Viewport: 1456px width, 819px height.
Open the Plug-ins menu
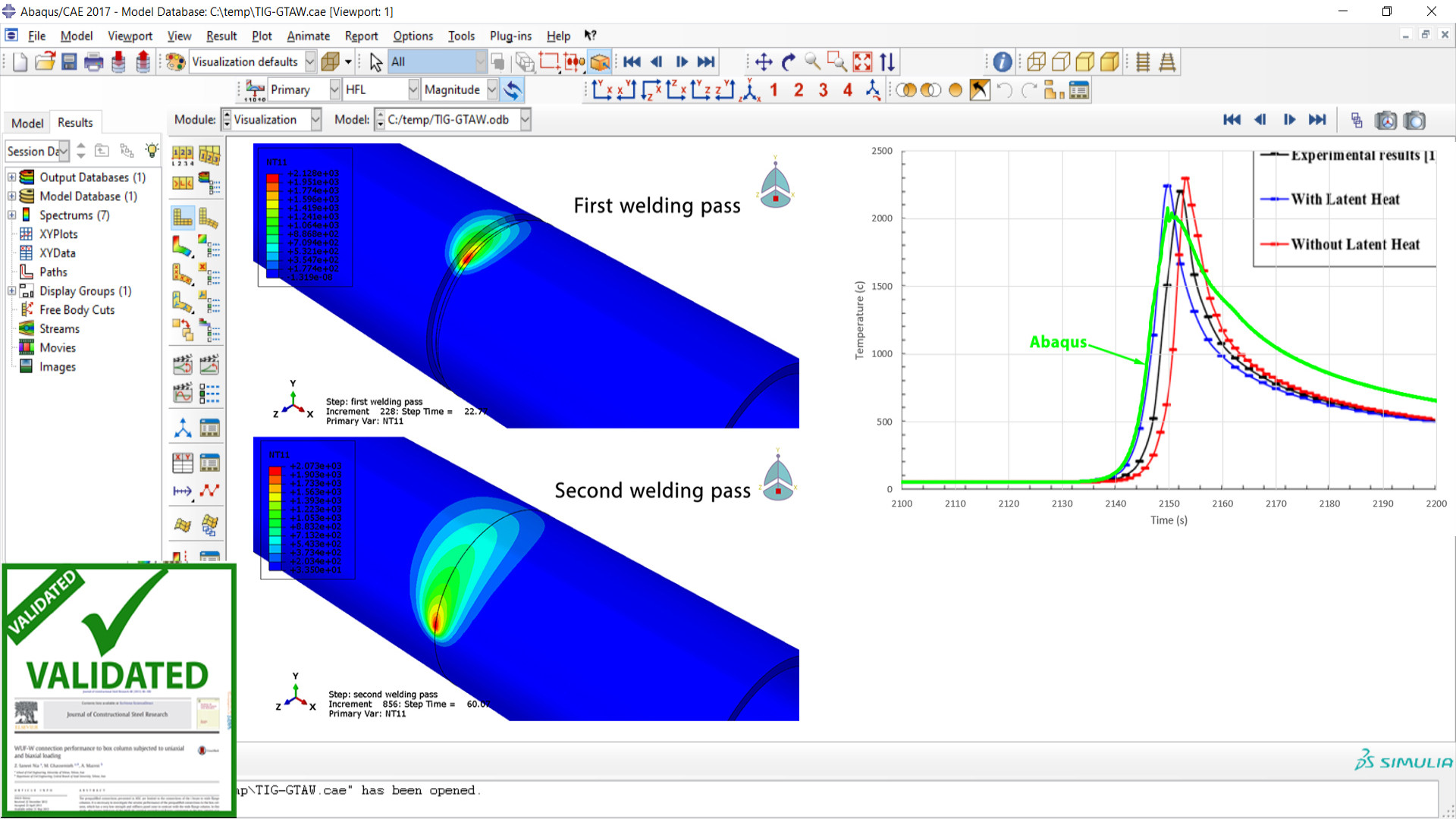[510, 36]
